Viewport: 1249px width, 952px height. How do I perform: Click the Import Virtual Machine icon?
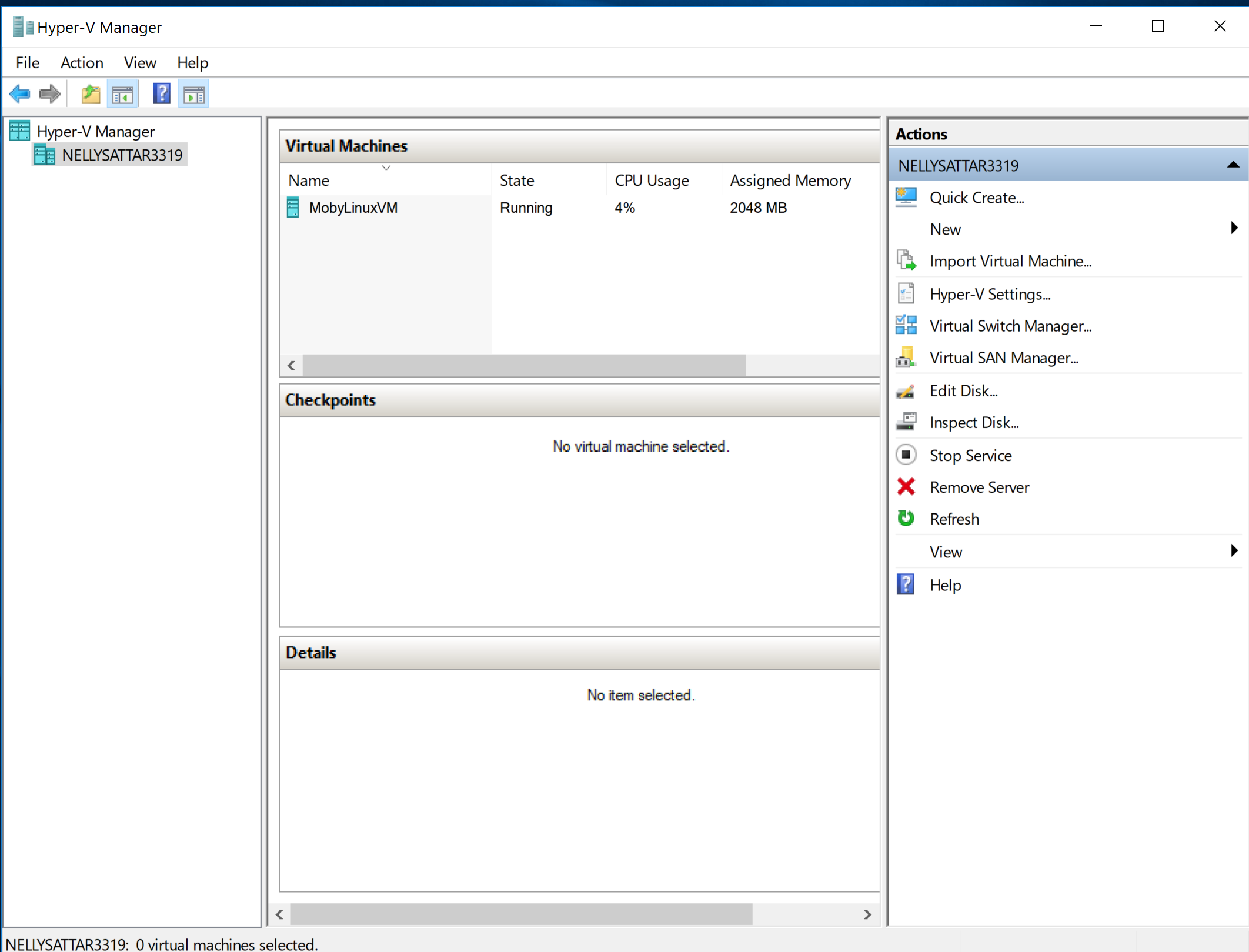[906, 260]
